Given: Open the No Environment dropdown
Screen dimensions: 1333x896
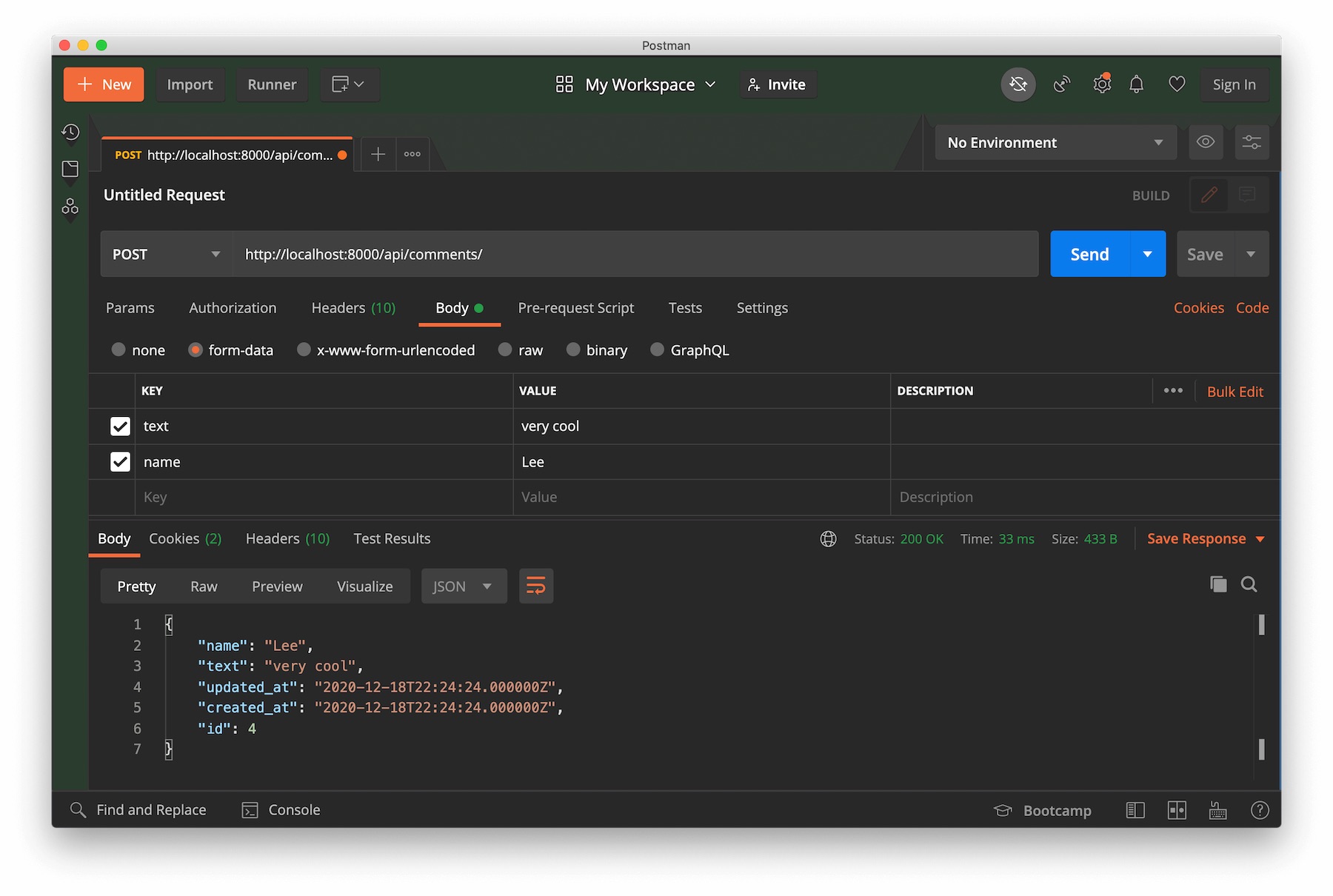Looking at the screenshot, I should coord(1056,142).
